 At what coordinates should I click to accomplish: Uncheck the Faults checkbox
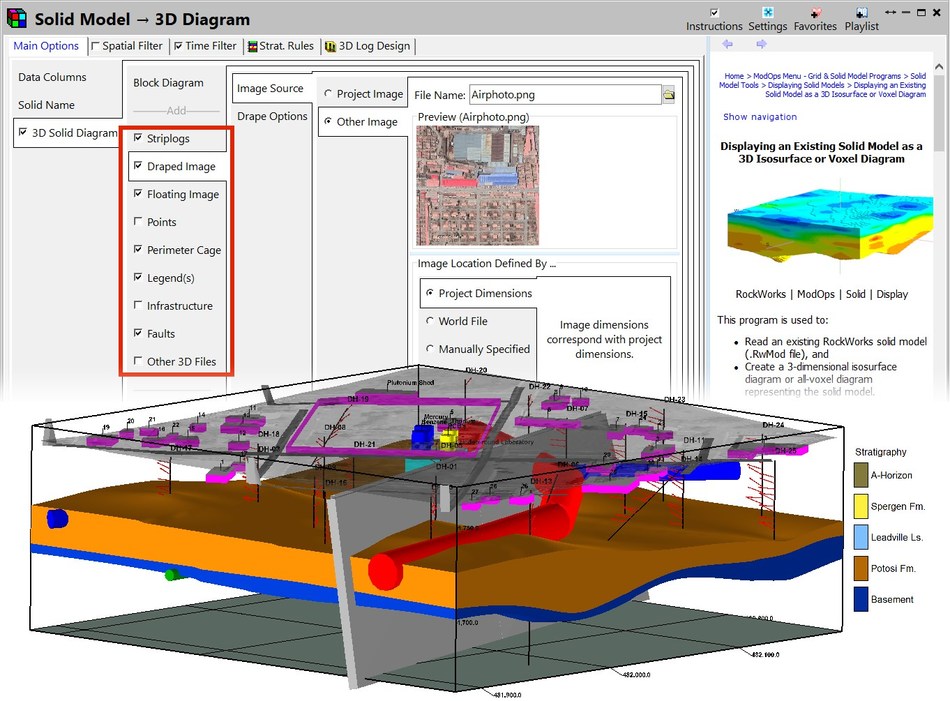pos(138,333)
